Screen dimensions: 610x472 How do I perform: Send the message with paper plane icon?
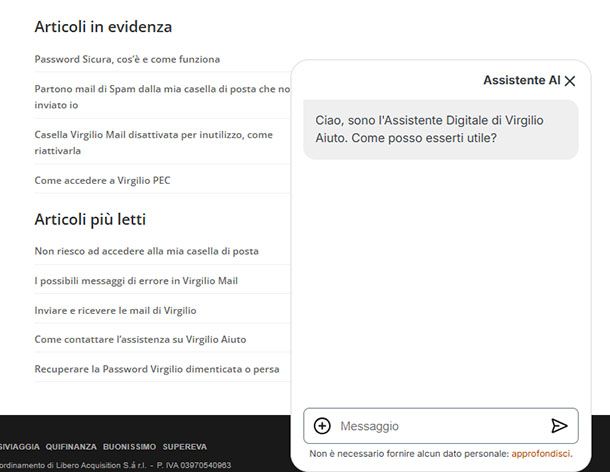coord(559,426)
